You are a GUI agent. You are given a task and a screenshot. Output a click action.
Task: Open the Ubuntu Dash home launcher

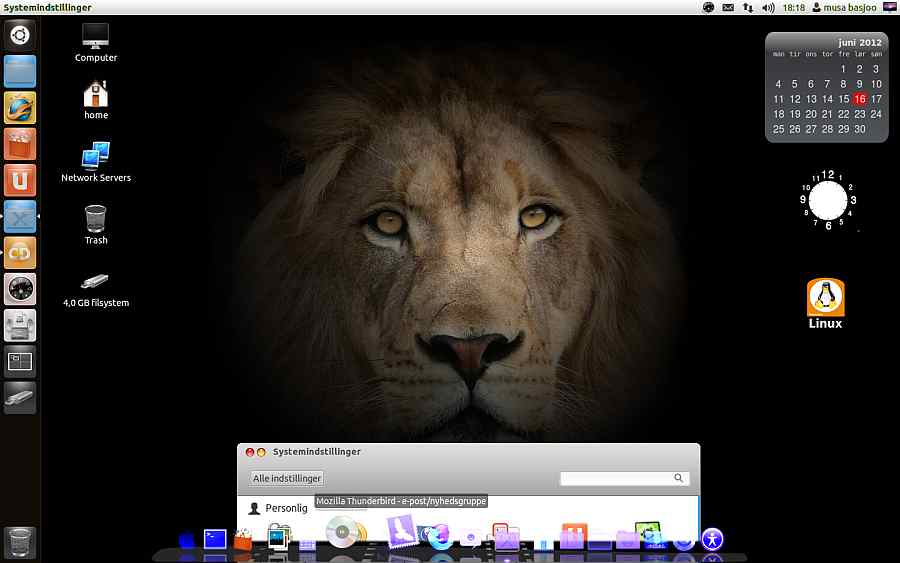pyautogui.click(x=20, y=36)
